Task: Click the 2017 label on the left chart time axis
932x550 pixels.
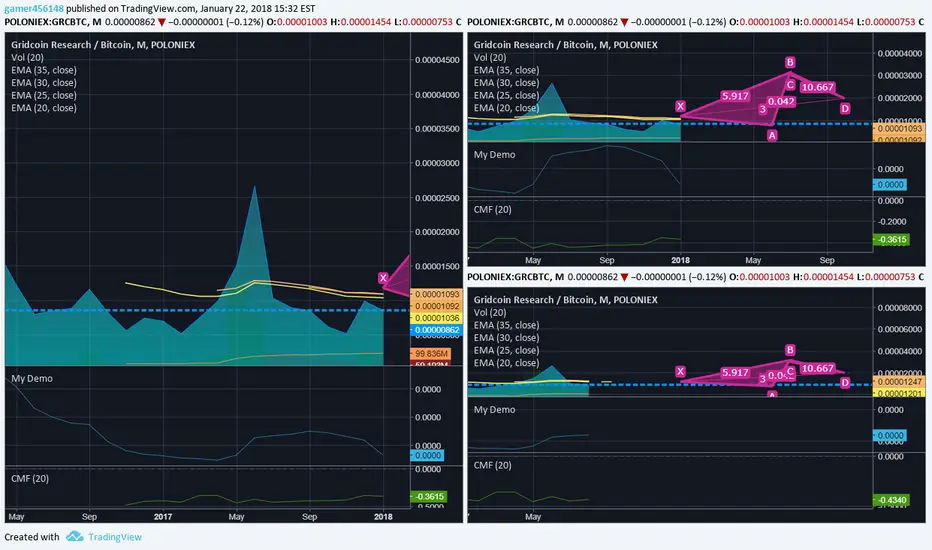Action: pos(163,516)
